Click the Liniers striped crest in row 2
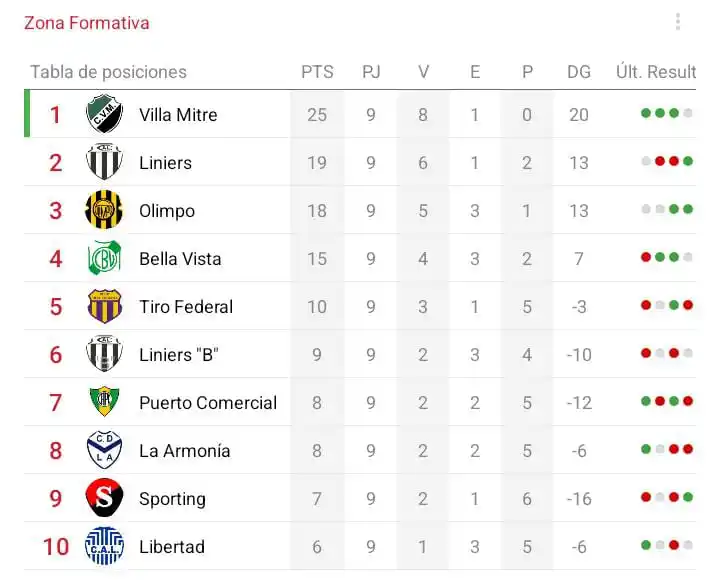Viewport: 720px width, 588px height. 104,162
